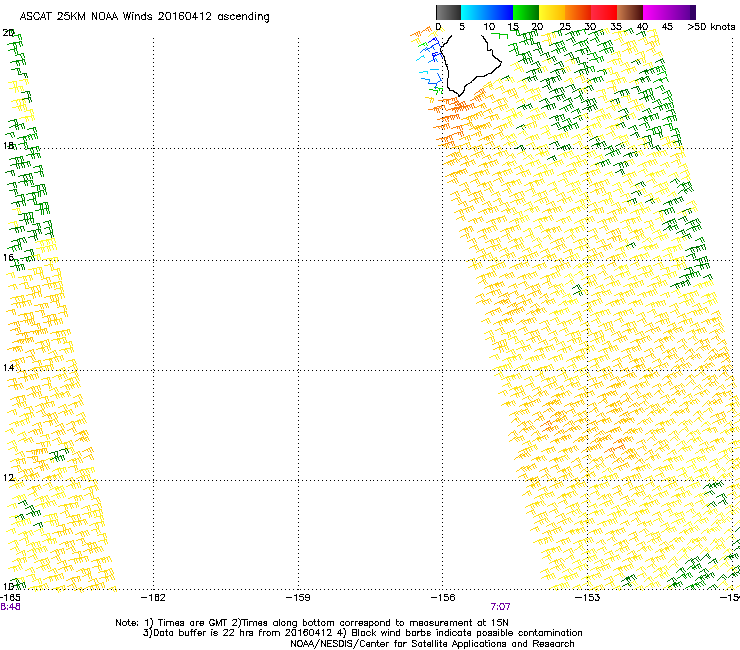
Task: Click the purple pass time '7:07'
Action: point(500,607)
